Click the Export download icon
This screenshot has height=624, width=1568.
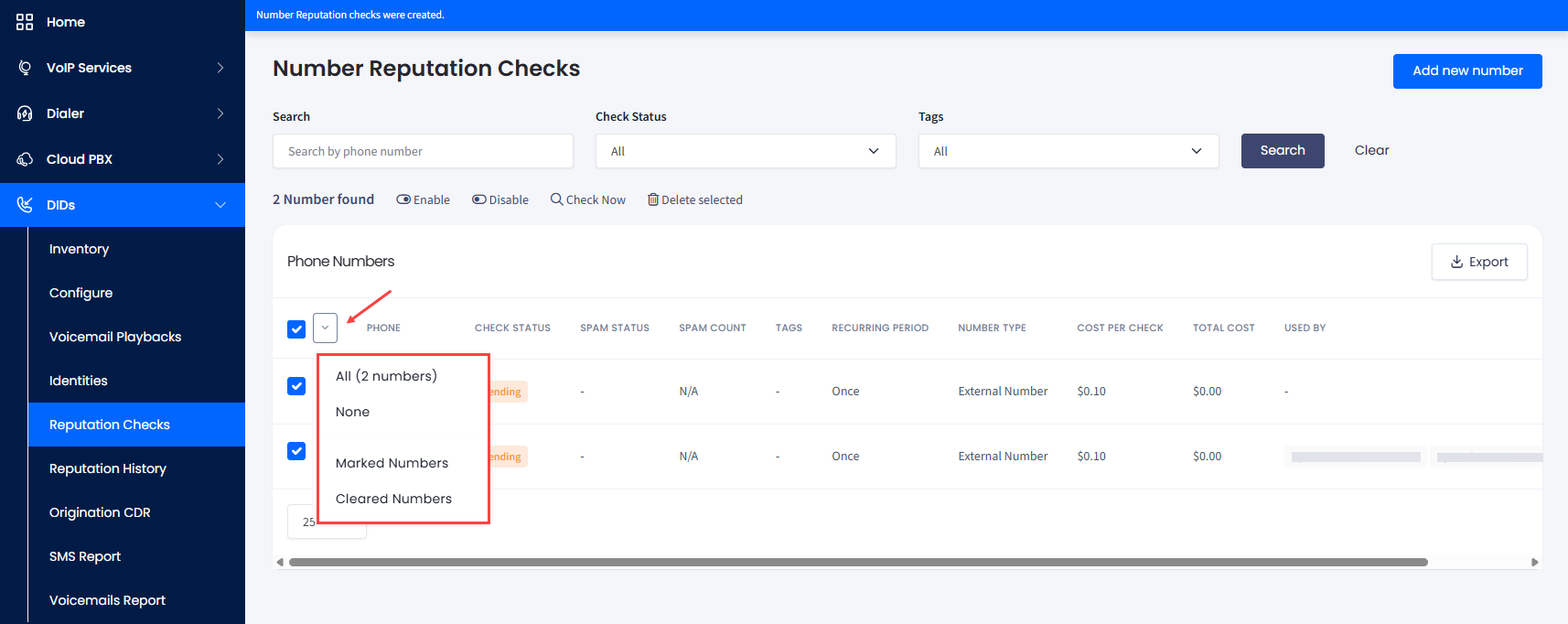(x=1457, y=262)
